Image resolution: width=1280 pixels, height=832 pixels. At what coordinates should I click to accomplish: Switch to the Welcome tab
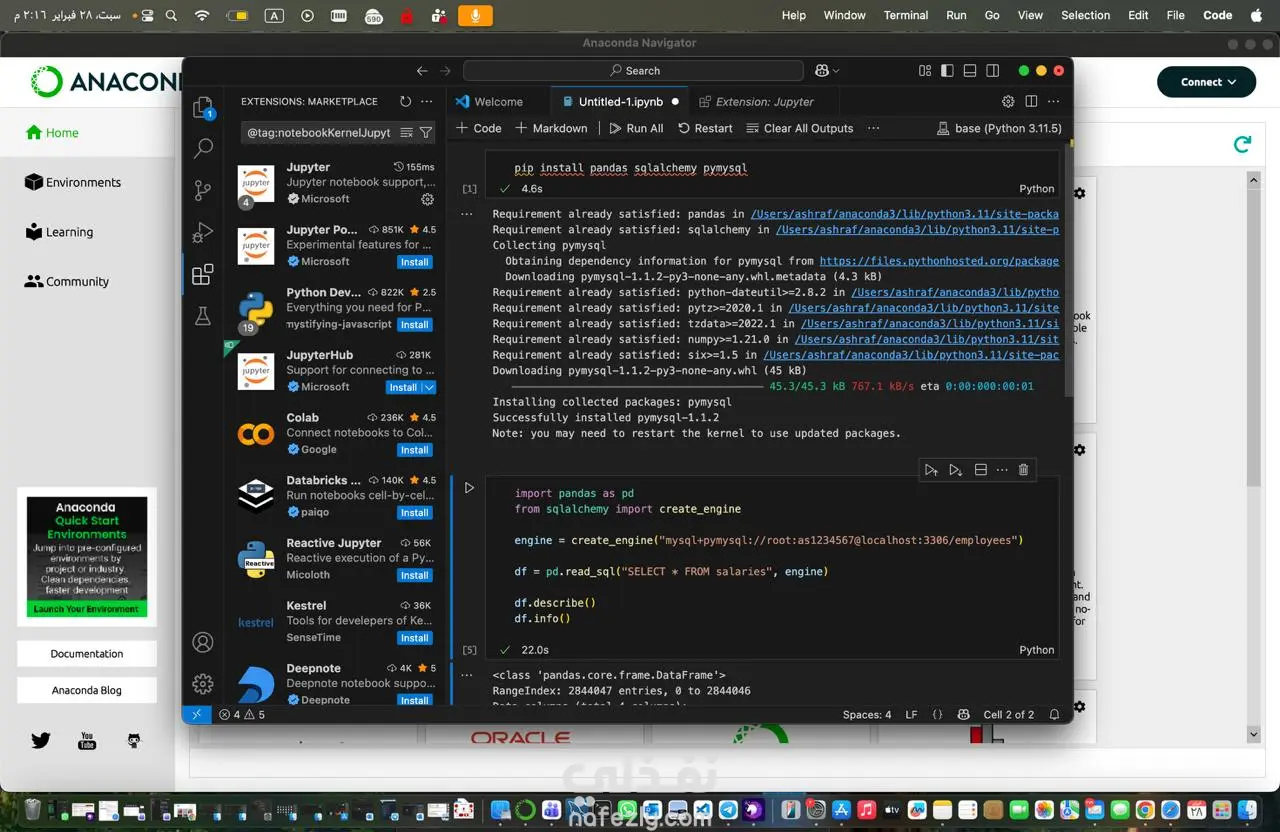(497, 101)
